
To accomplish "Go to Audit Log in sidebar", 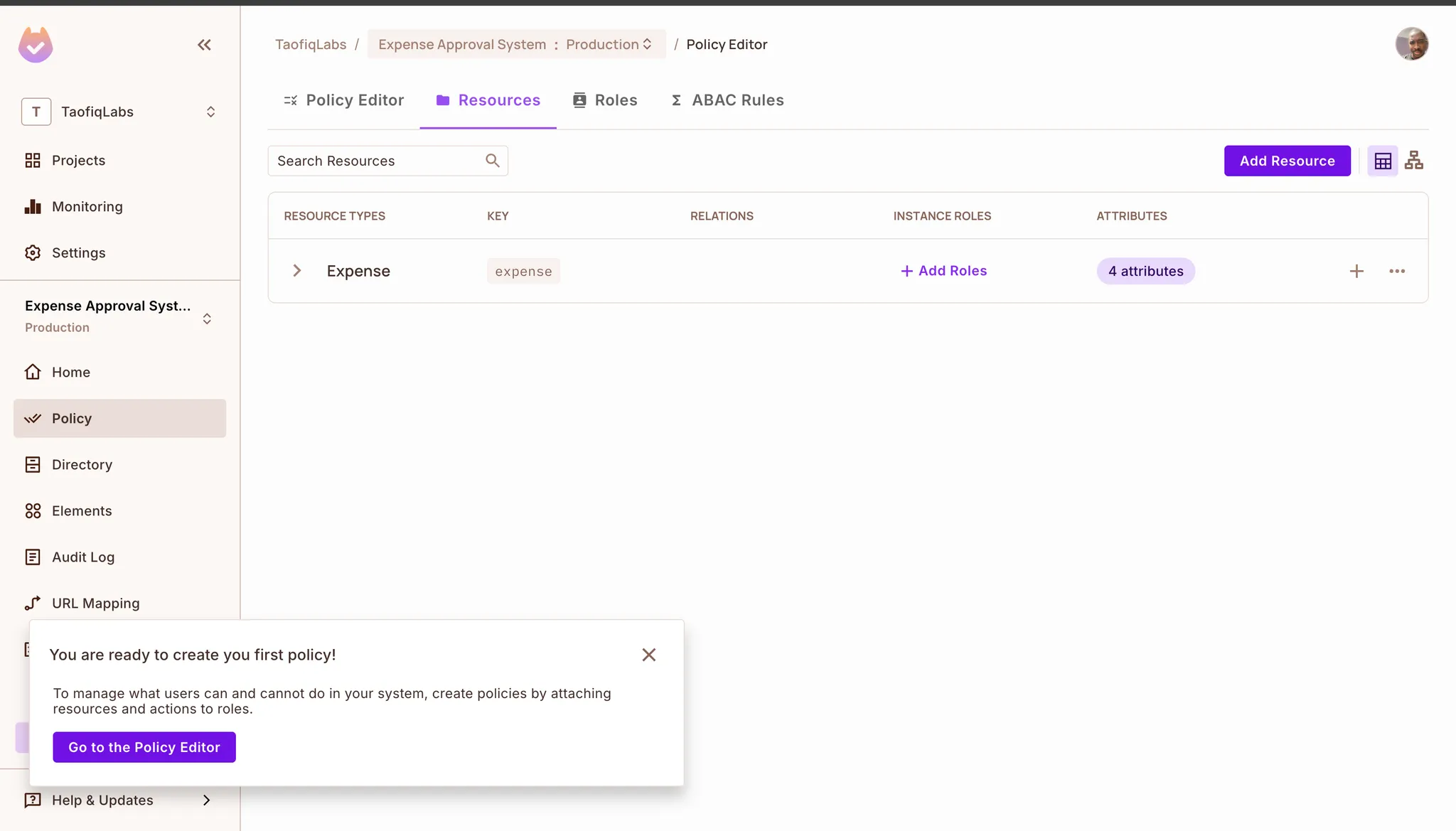I will tap(82, 557).
